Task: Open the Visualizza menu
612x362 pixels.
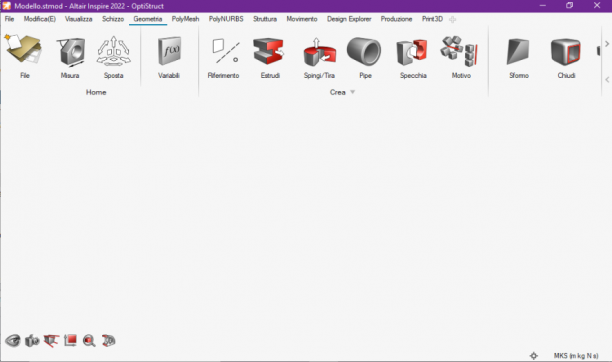Action: [x=78, y=19]
